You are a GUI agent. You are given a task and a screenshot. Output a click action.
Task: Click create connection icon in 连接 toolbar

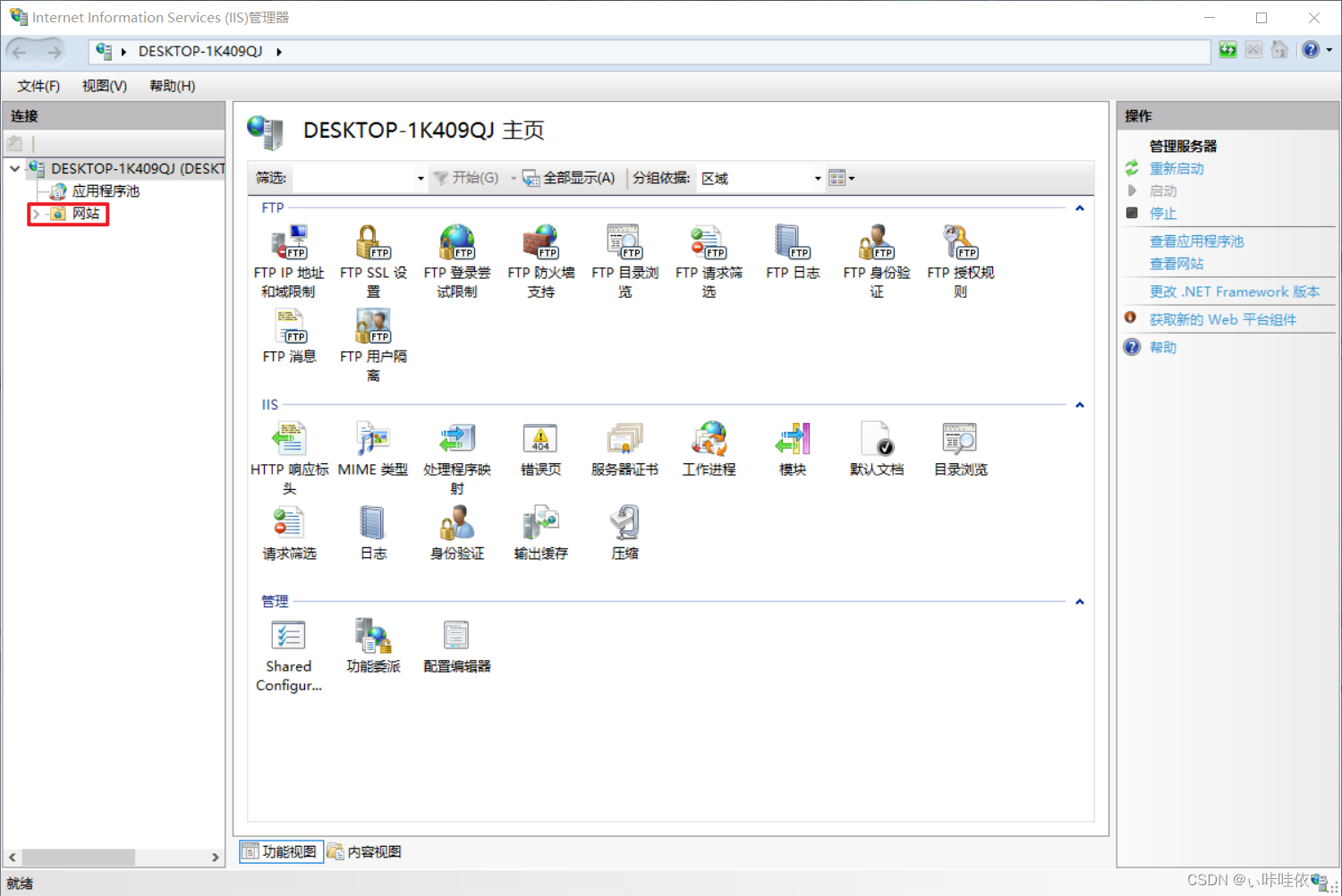click(14, 143)
